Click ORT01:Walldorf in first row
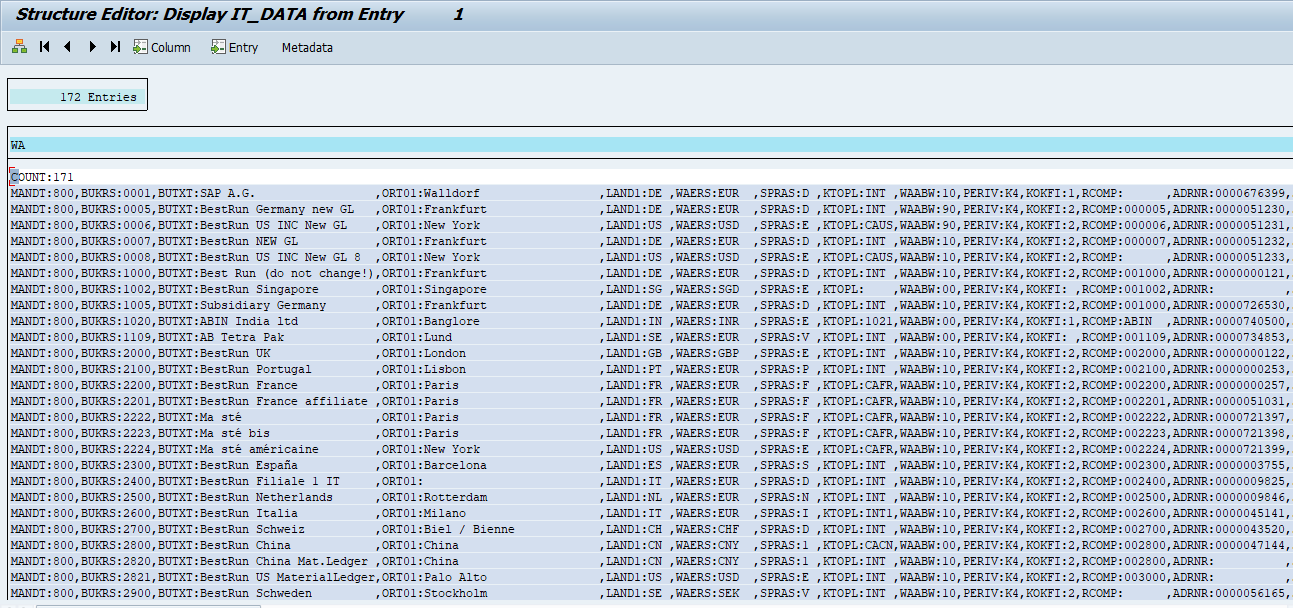 (x=430, y=193)
